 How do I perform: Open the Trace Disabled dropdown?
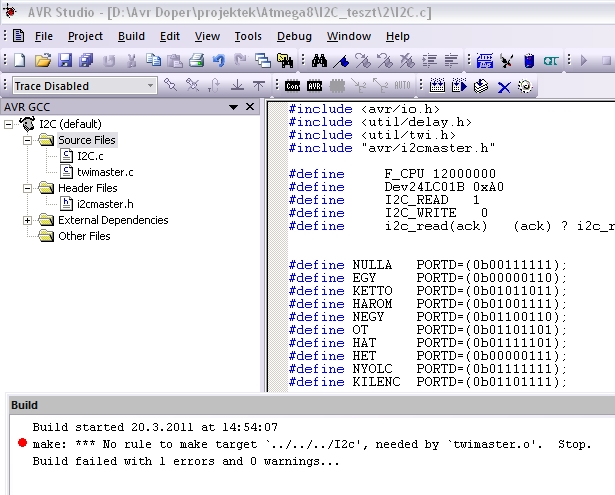pyautogui.click(x=150, y=86)
